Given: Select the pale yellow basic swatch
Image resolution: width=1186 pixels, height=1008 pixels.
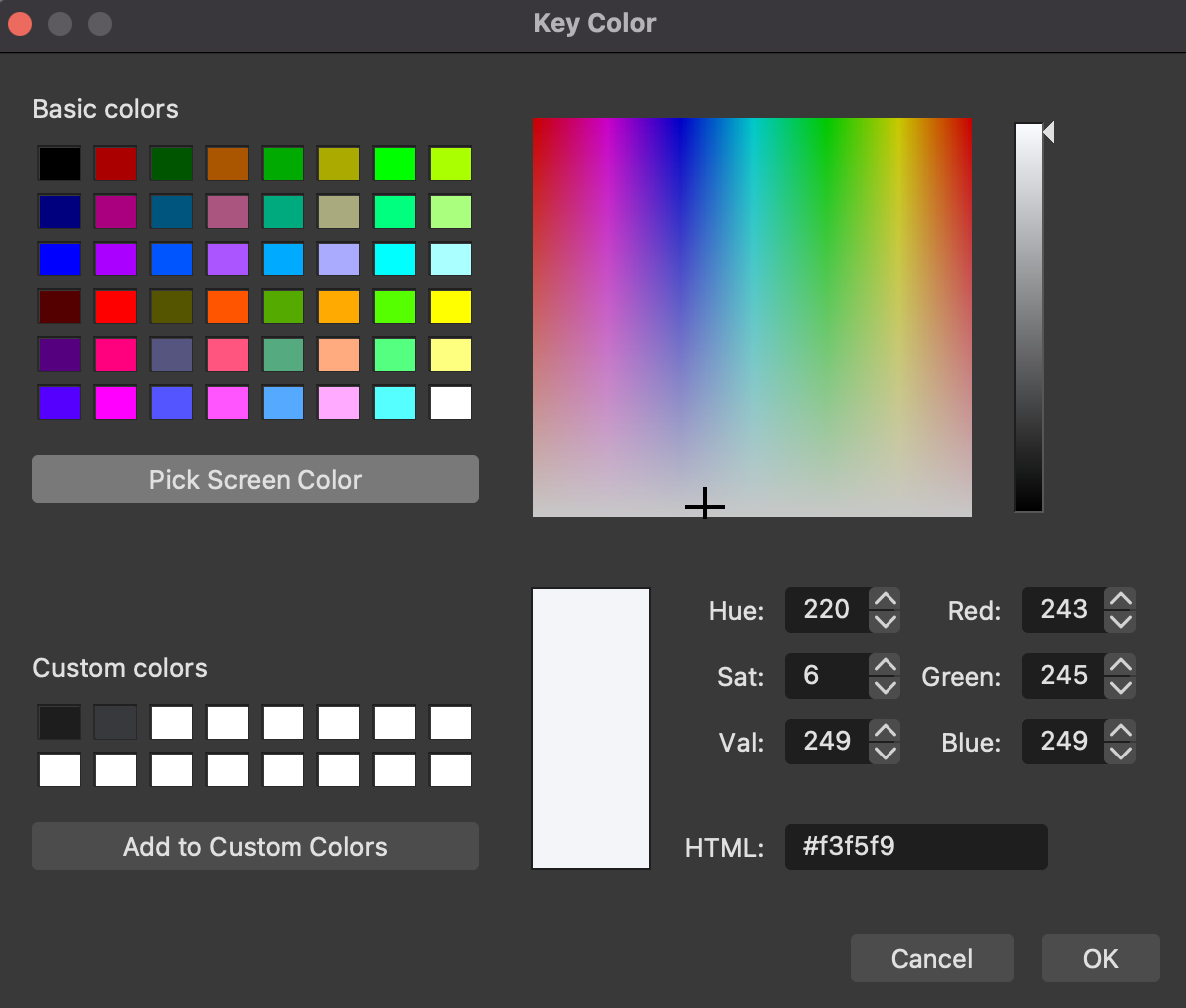Looking at the screenshot, I should click(451, 354).
